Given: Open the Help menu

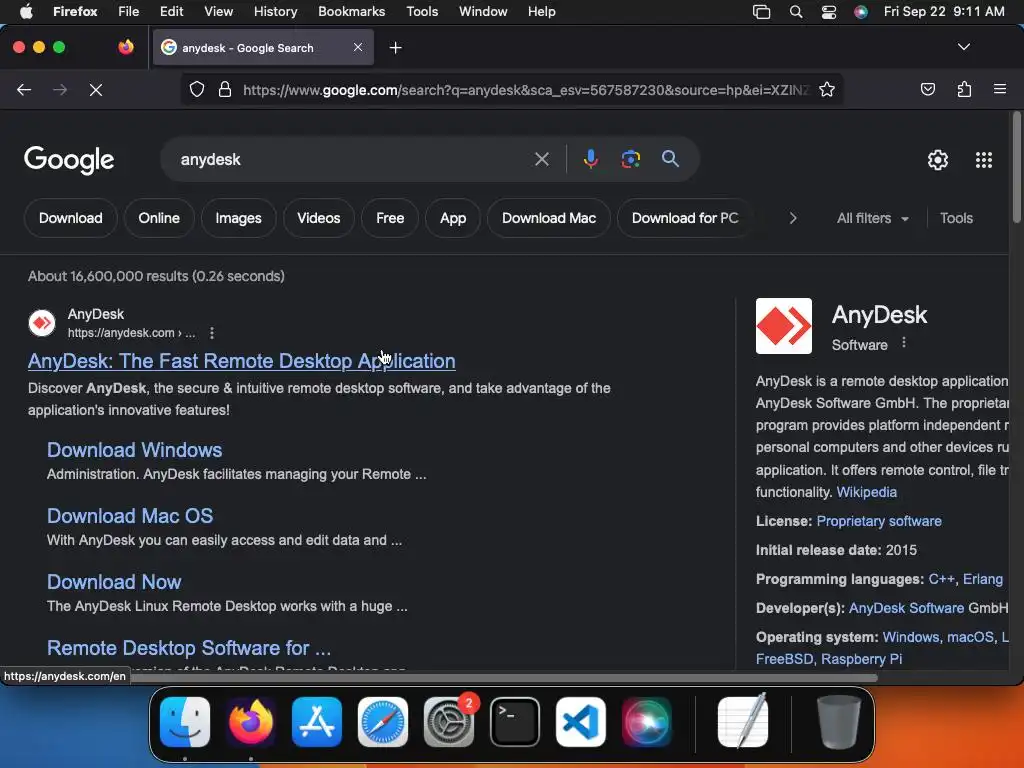Looking at the screenshot, I should 541,12.
